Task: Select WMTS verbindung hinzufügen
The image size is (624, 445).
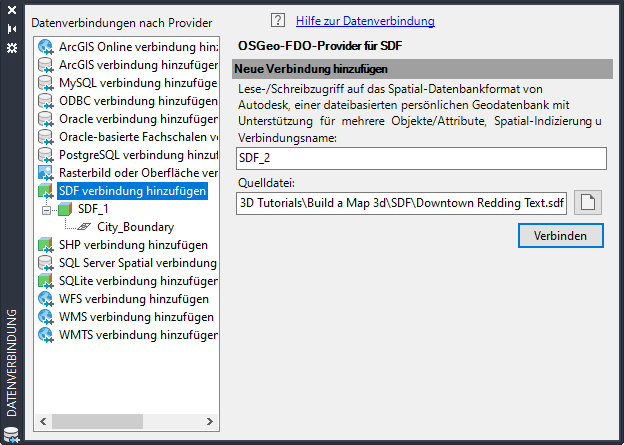Action: [138, 335]
